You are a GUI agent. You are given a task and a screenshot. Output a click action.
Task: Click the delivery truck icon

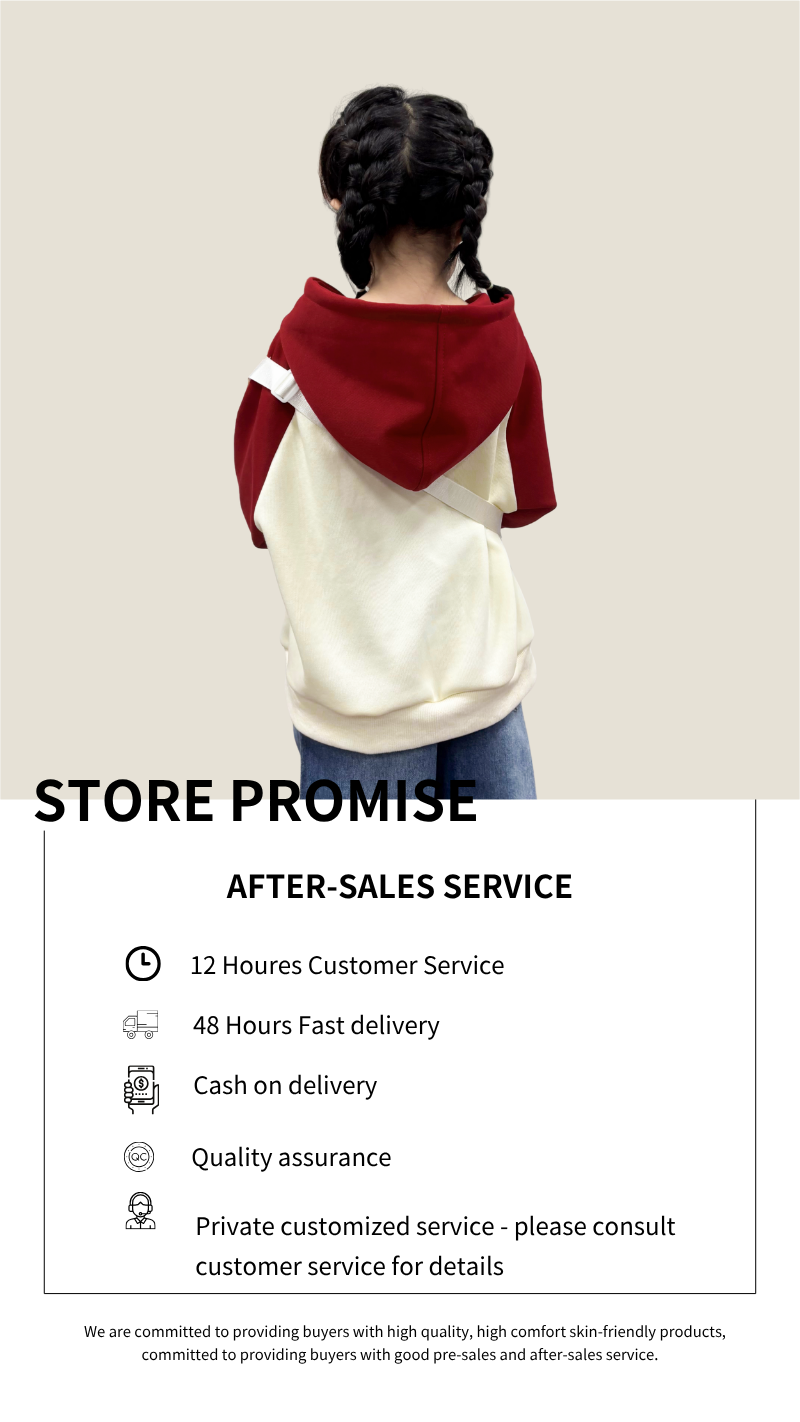click(x=140, y=1024)
